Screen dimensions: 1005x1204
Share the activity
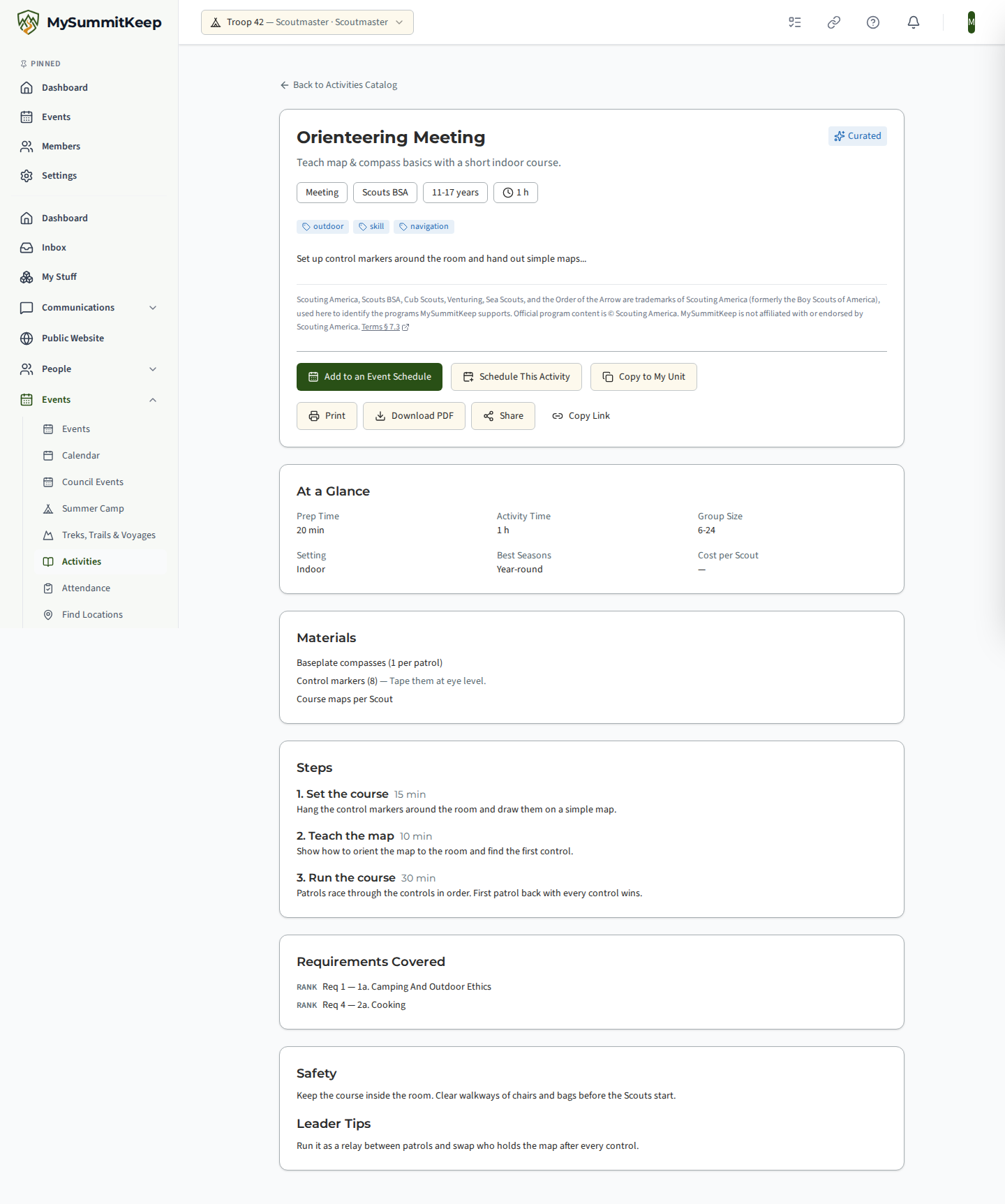click(x=503, y=416)
